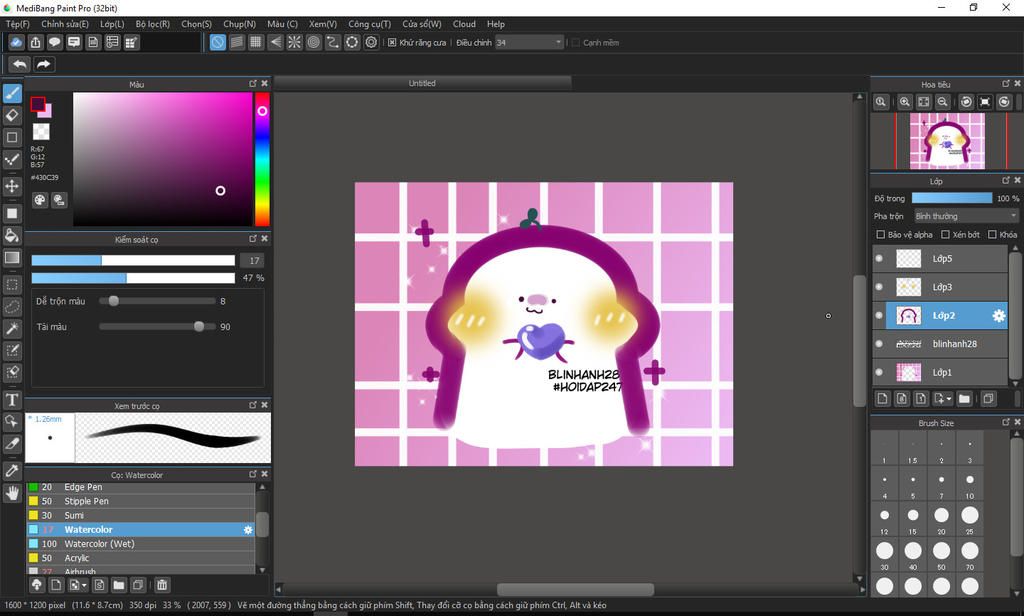Select the Magic Wand tool
Screen dimensions: 1024x616
coord(13,328)
